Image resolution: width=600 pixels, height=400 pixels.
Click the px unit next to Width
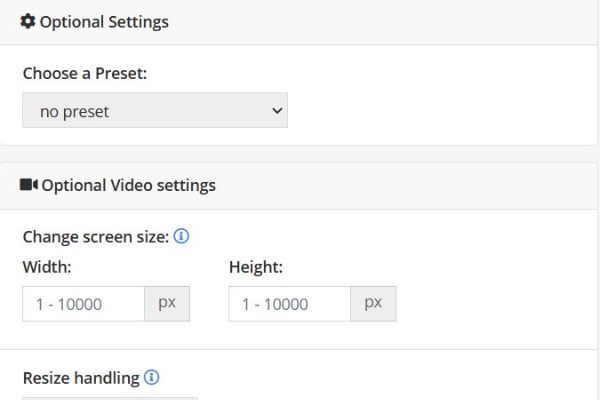tap(167, 304)
